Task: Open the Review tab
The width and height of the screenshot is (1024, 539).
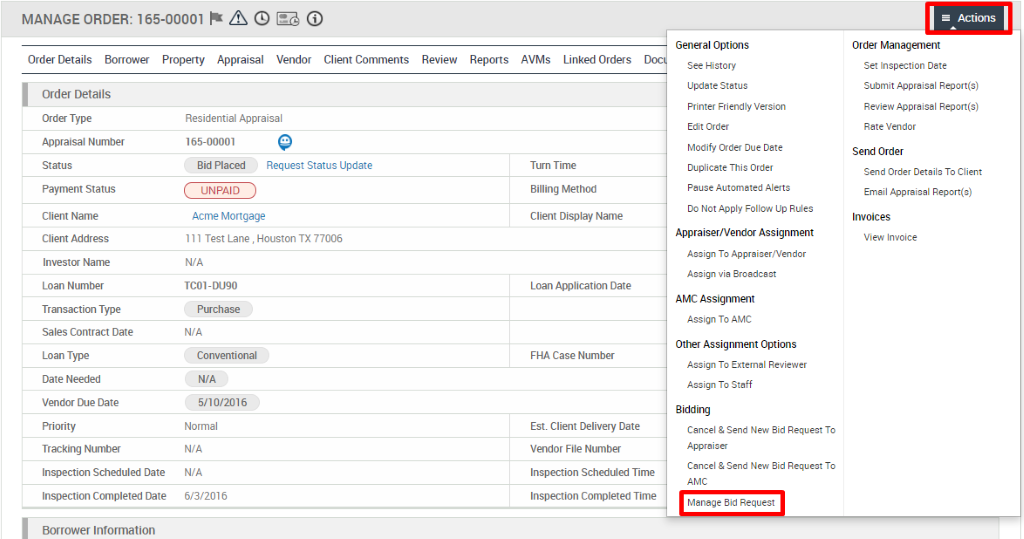Action: coord(439,59)
